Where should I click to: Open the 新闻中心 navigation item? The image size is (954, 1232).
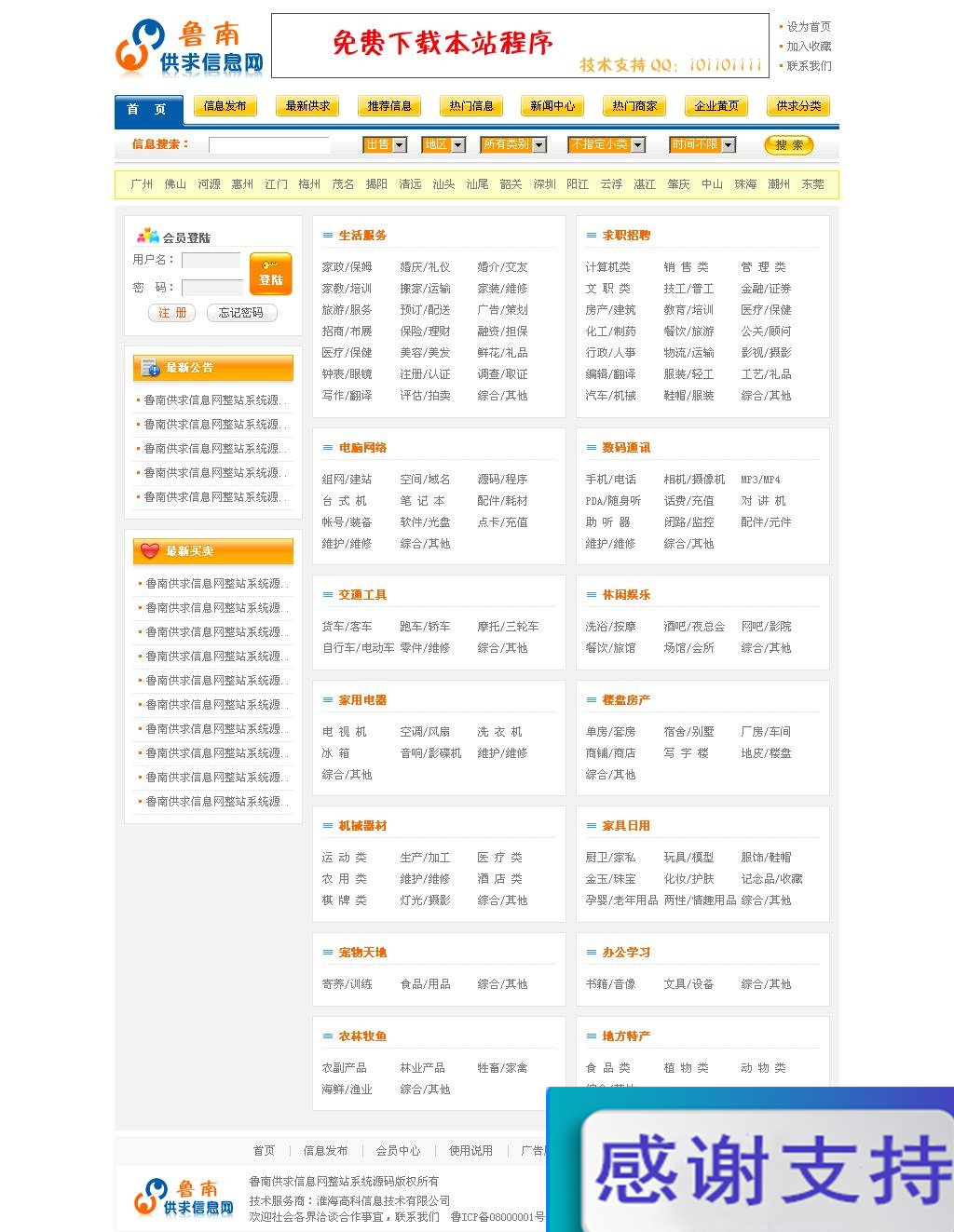[552, 106]
